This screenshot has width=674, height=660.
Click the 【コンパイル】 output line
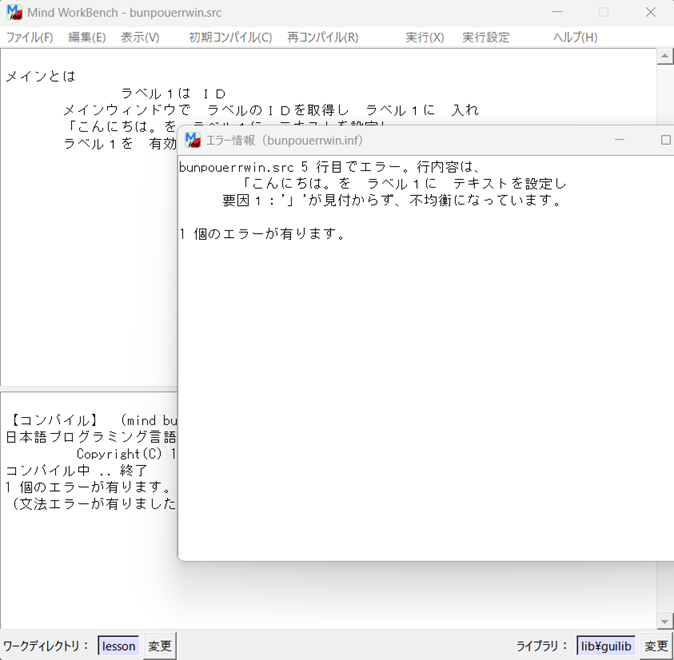(x=92, y=420)
